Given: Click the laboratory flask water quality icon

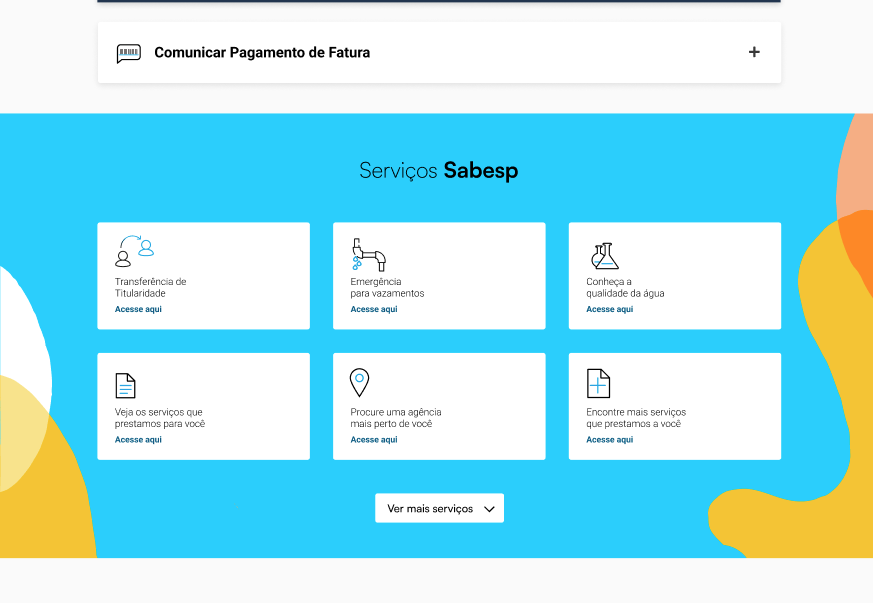Looking at the screenshot, I should (x=604, y=256).
